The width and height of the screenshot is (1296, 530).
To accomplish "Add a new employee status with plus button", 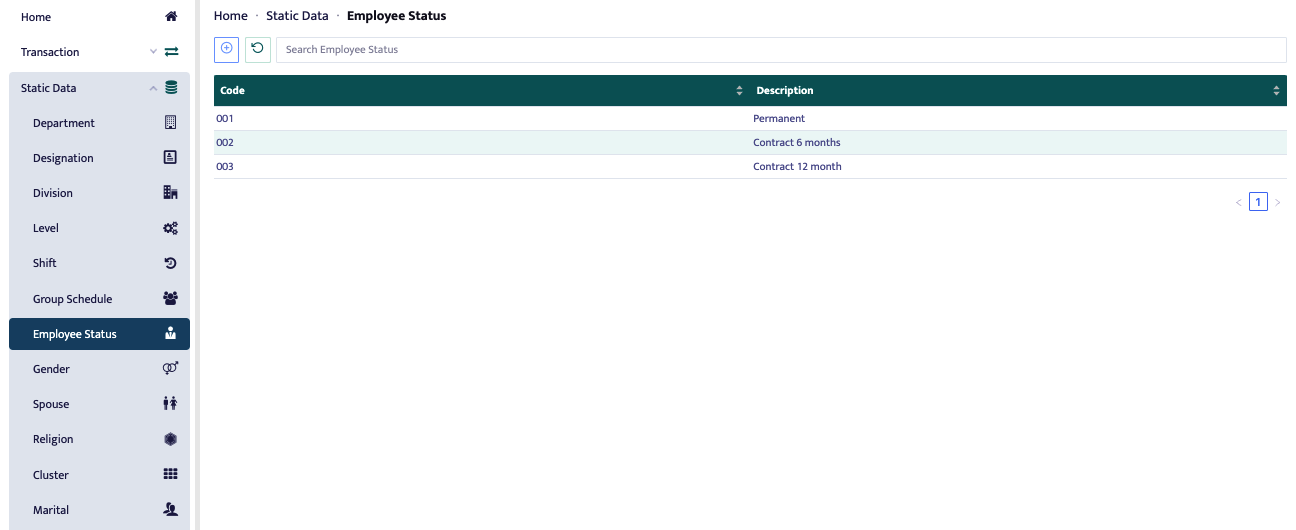I will pos(226,49).
